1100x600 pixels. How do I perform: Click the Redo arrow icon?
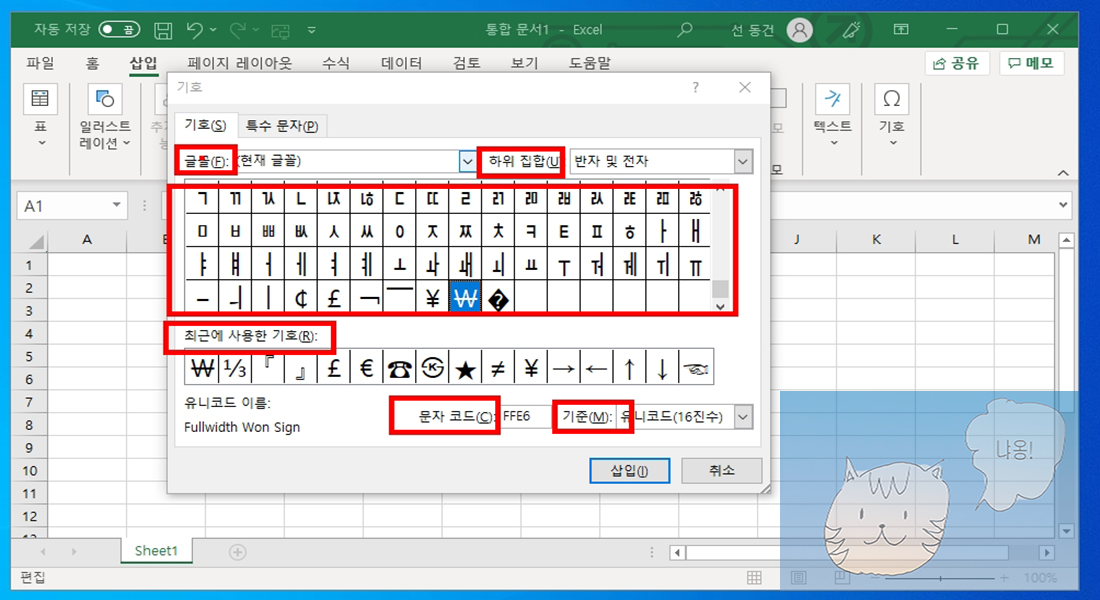pos(238,29)
